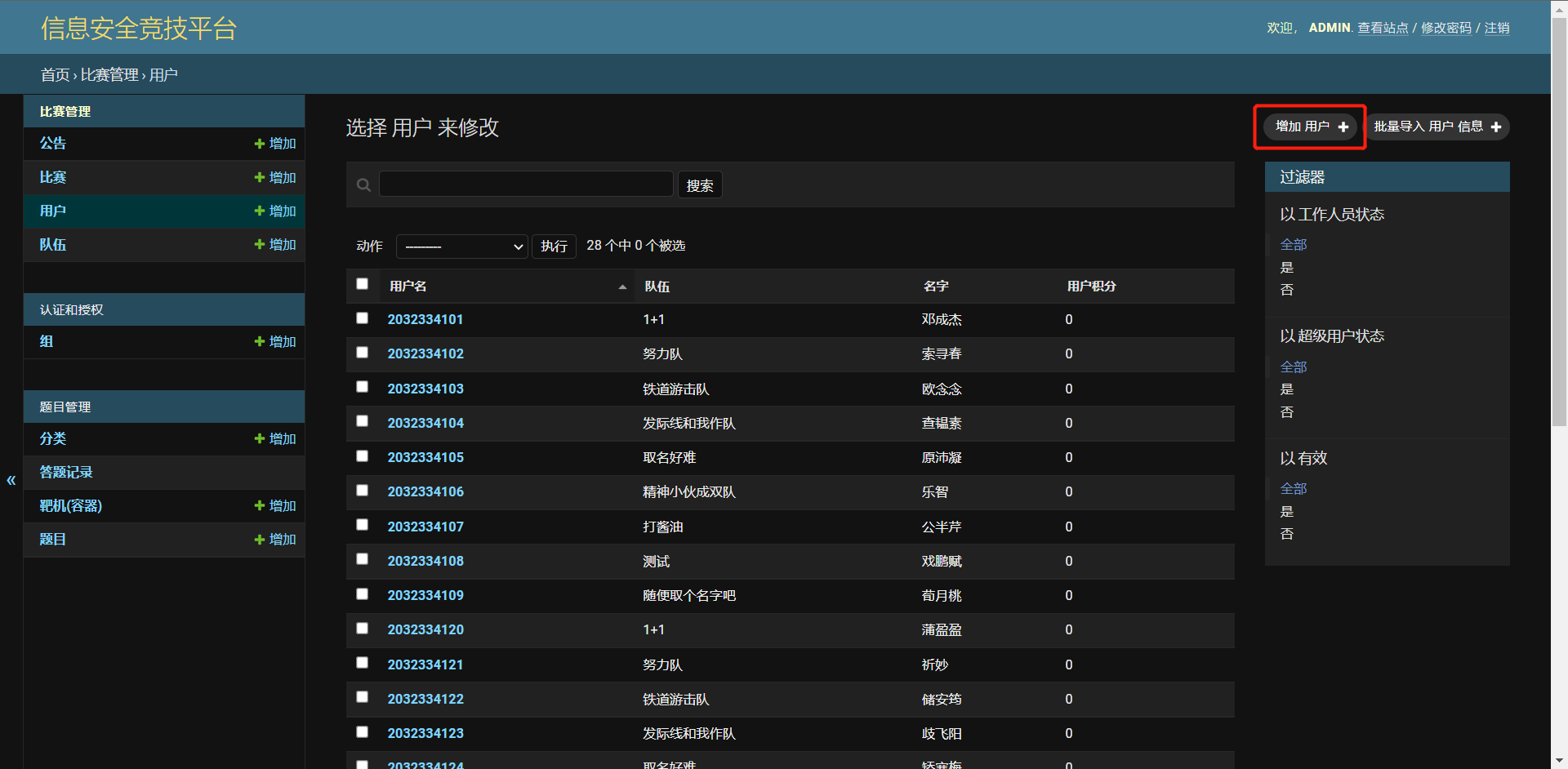Check the box for user 2032334108
1568x769 pixels.
362,559
